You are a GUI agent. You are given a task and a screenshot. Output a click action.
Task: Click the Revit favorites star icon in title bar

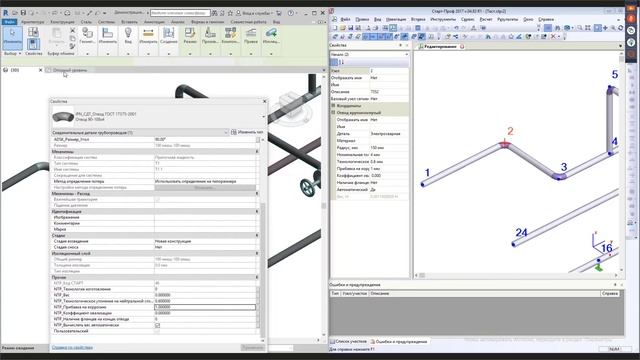pyautogui.click(x=230, y=13)
